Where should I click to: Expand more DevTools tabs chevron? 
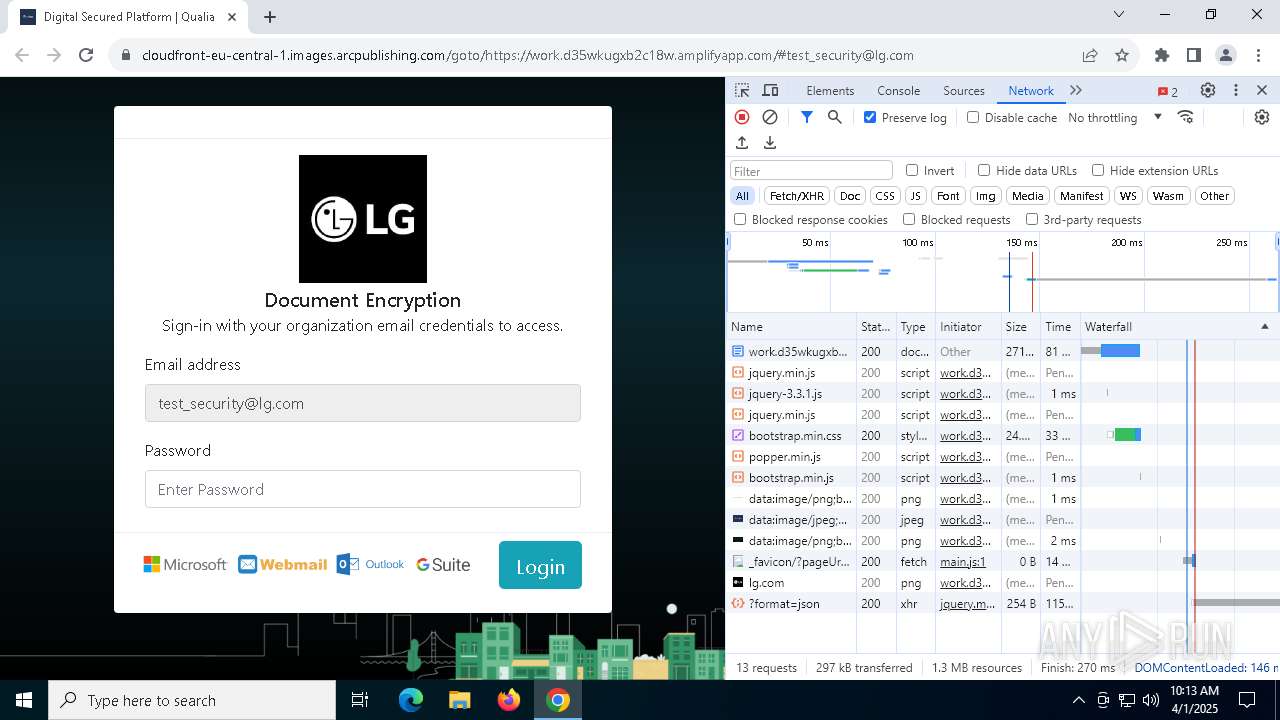[1076, 90]
